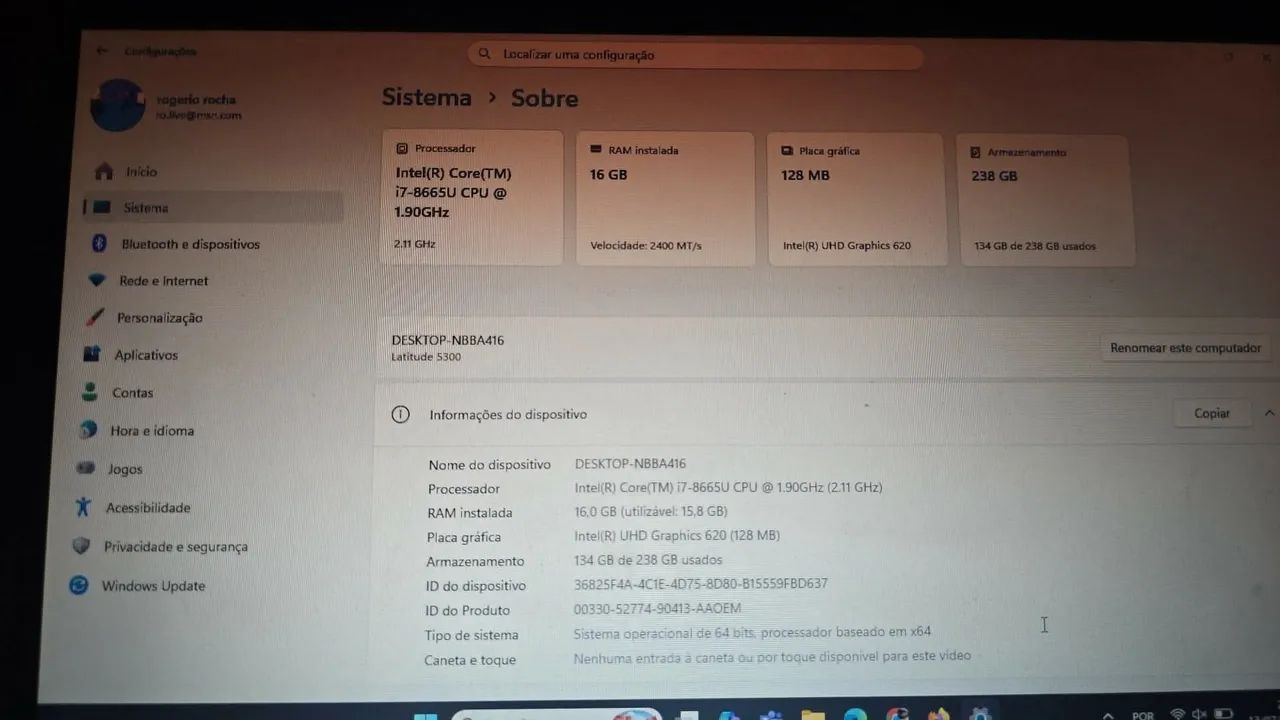Select Sistema in the settings sidebar

click(213, 208)
